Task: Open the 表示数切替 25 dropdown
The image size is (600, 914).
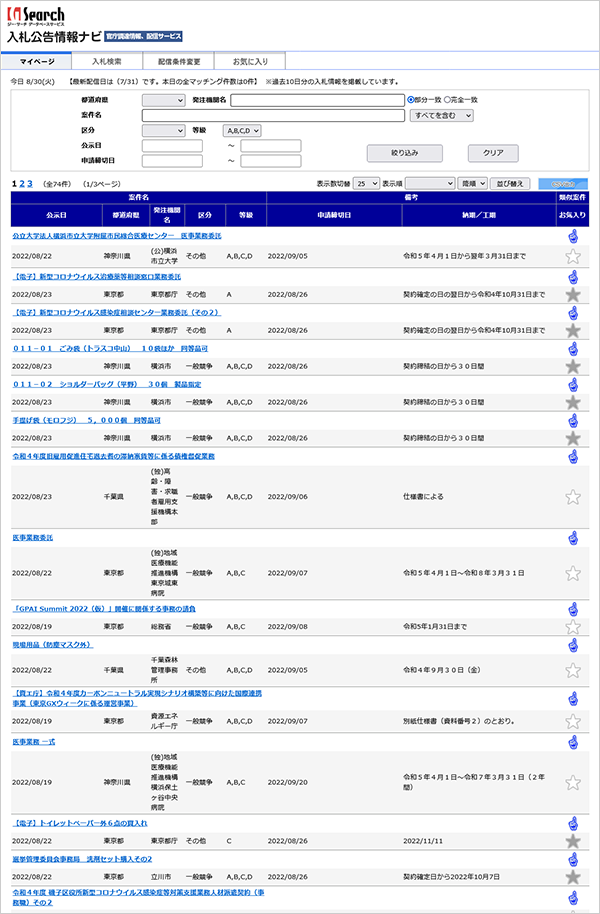Action: tap(366, 183)
